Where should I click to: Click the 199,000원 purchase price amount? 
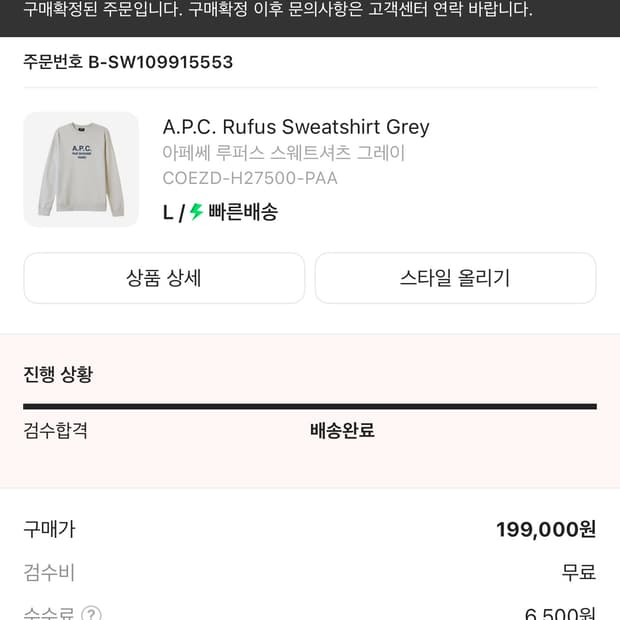tap(546, 529)
